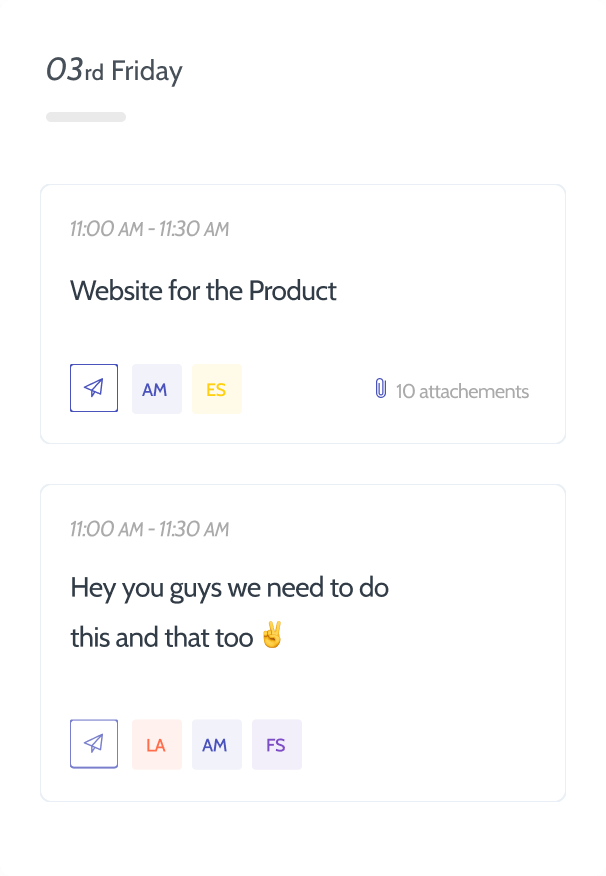
Task: Open the 10 attachements link
Action: tap(462, 391)
